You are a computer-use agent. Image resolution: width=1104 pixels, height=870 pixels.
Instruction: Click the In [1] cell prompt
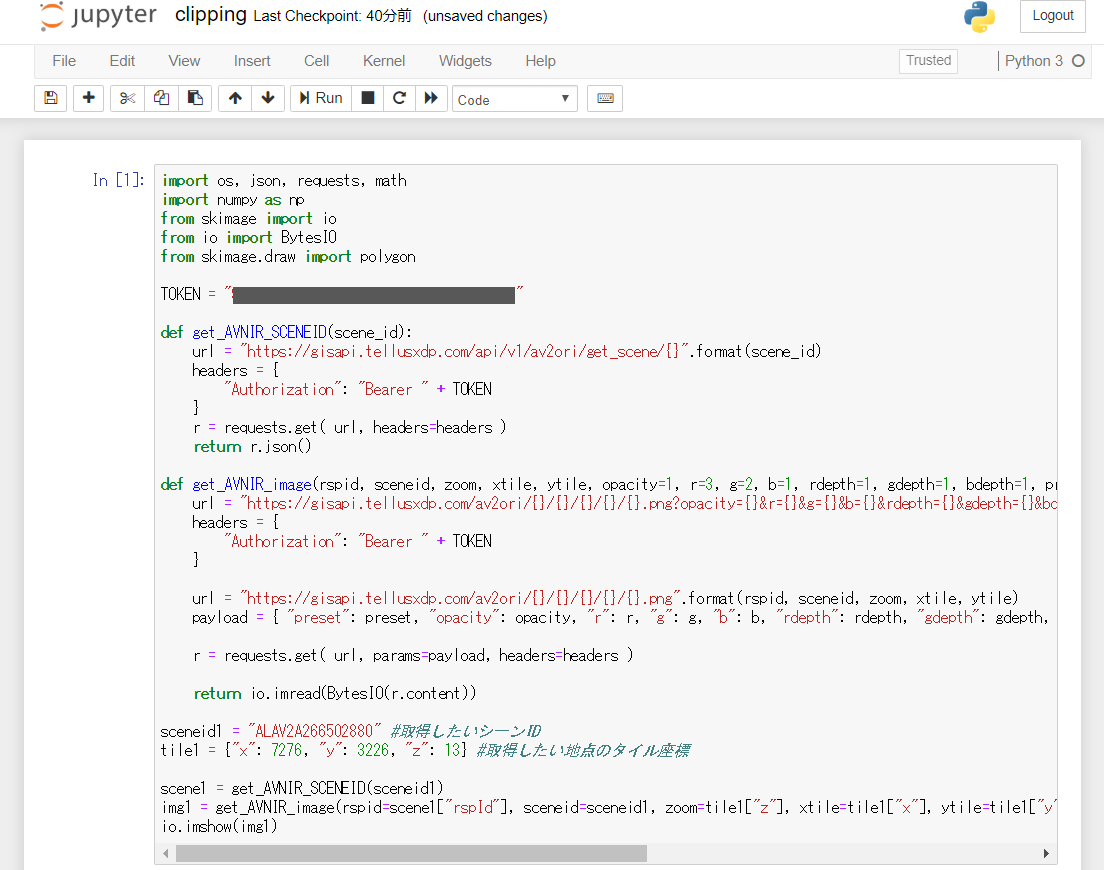(x=118, y=180)
